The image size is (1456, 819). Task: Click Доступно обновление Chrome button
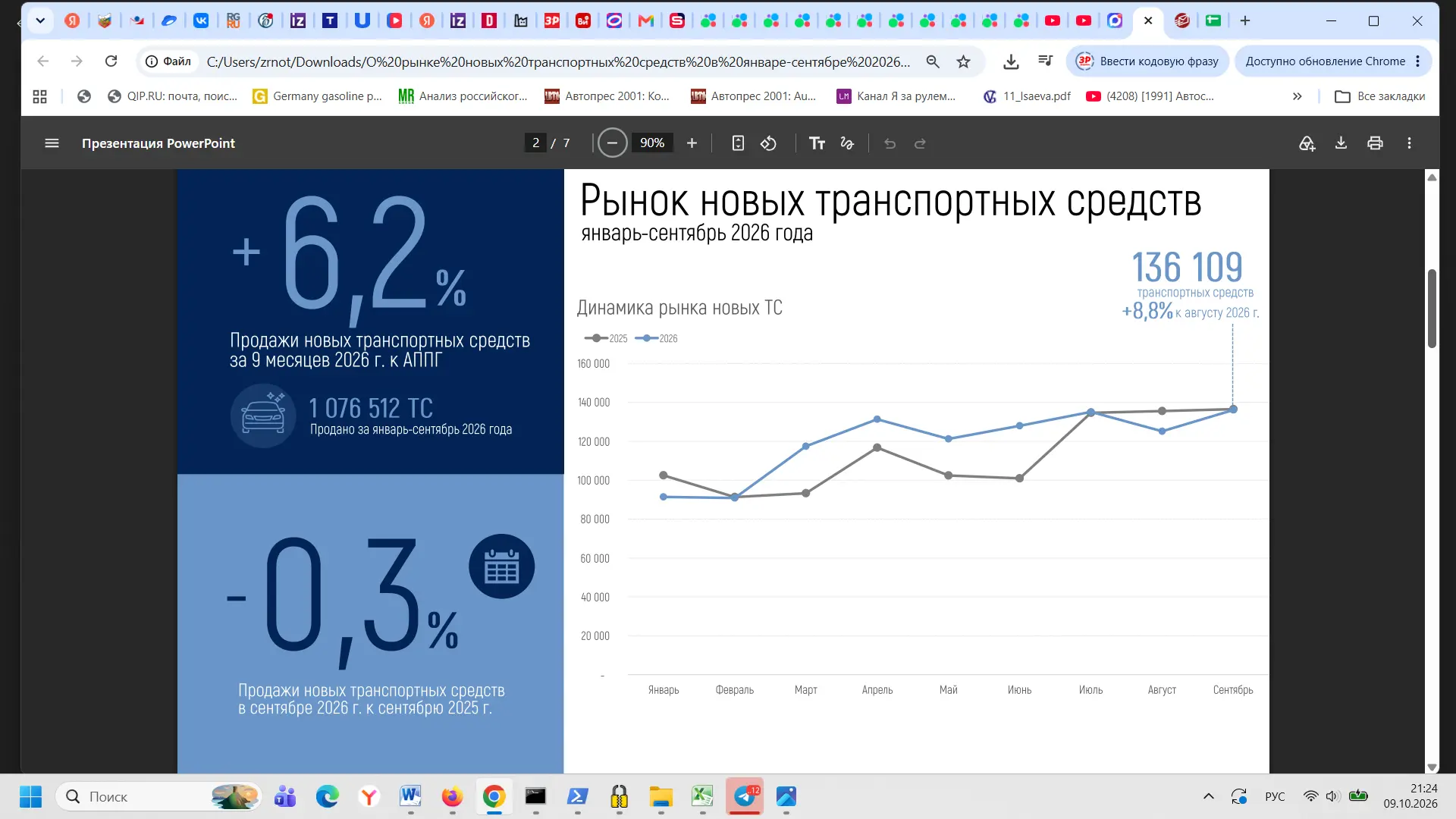1333,61
